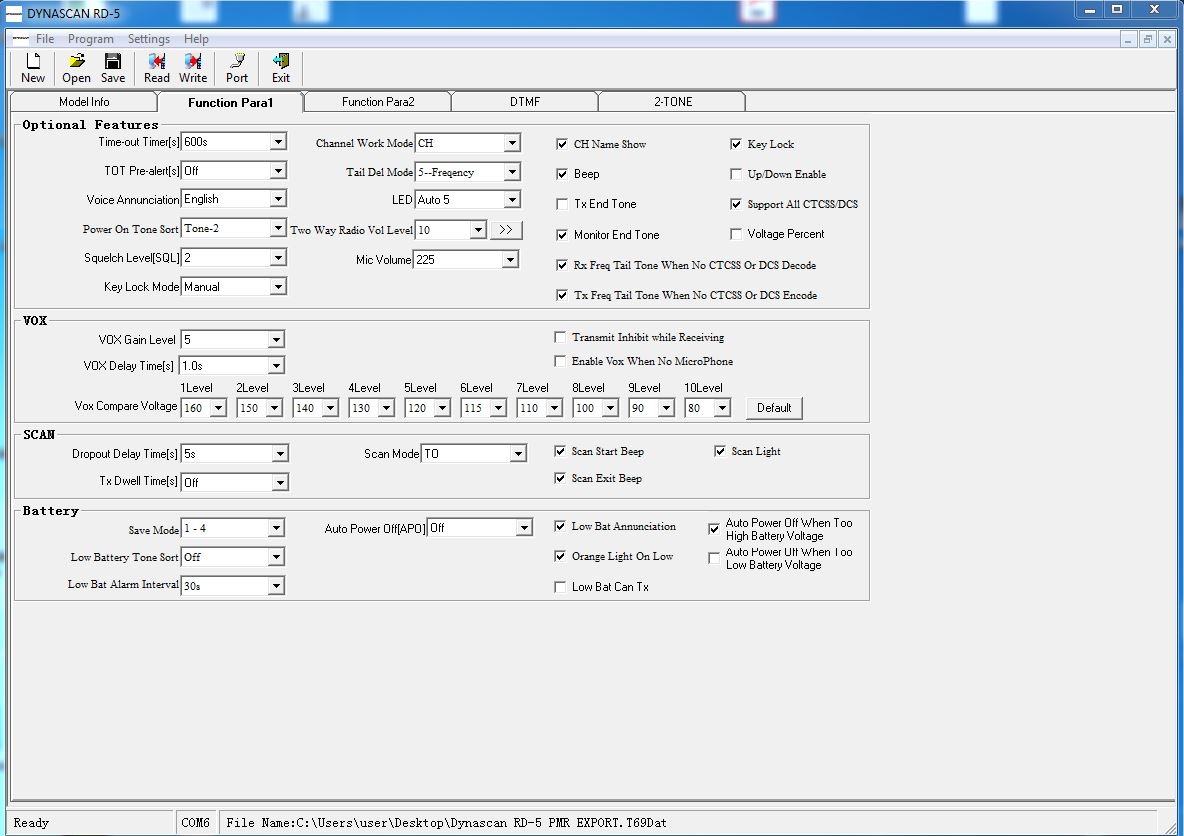Click the Default button for Vox voltages
The height and width of the screenshot is (836, 1184).
coord(774,408)
